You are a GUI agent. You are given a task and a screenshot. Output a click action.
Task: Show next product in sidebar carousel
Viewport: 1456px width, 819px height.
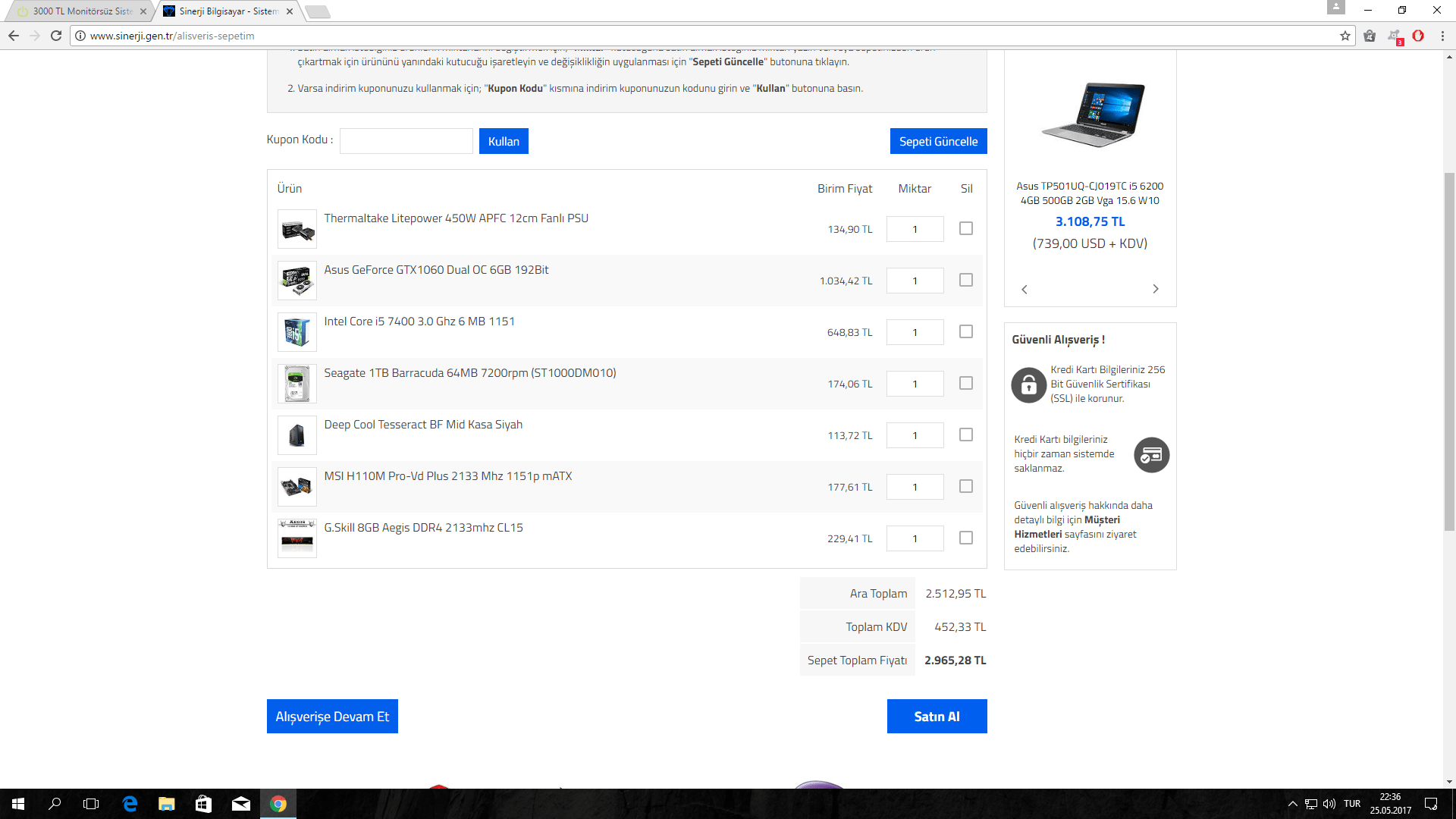[1155, 289]
